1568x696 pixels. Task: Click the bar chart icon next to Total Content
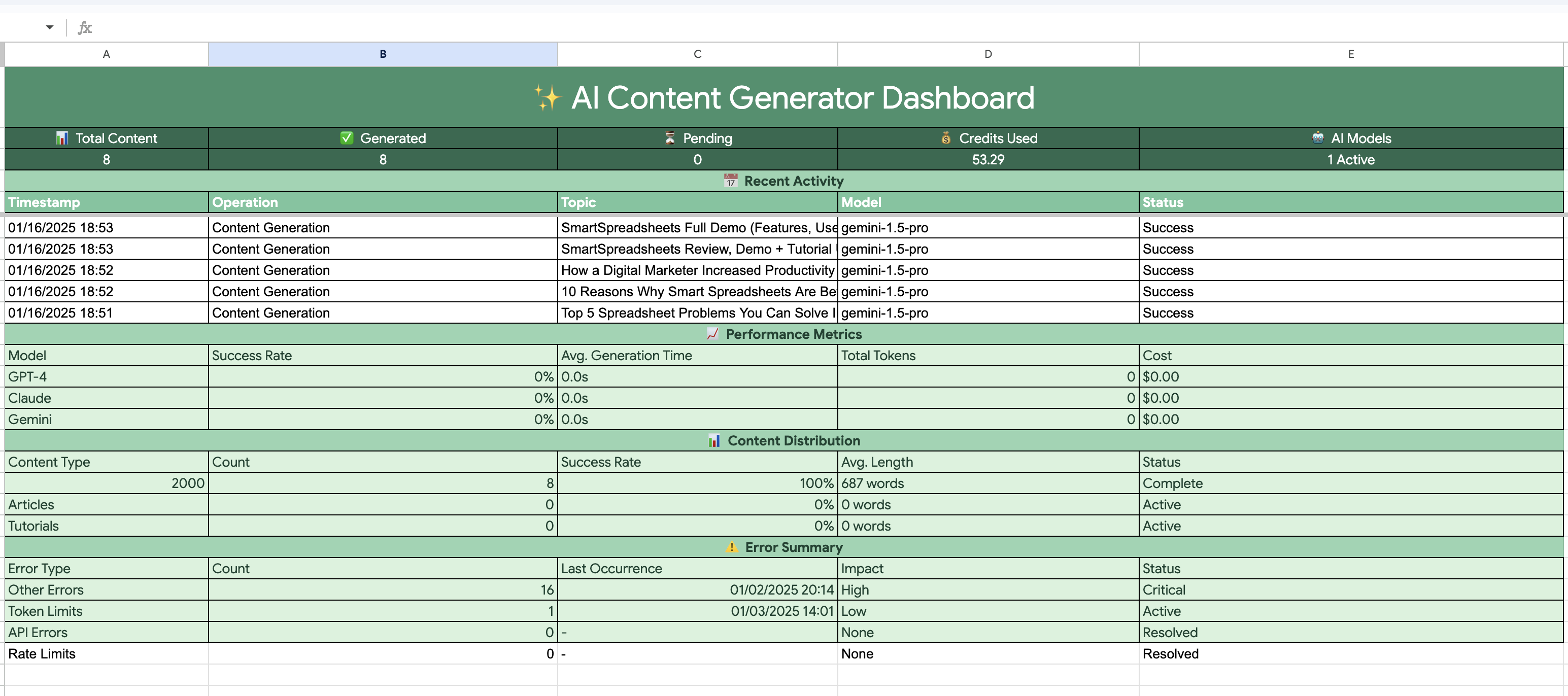point(61,137)
